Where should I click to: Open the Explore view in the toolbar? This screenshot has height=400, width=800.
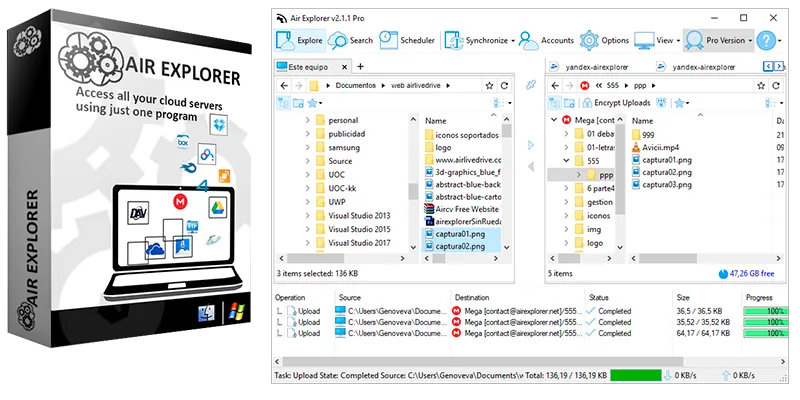click(x=299, y=40)
